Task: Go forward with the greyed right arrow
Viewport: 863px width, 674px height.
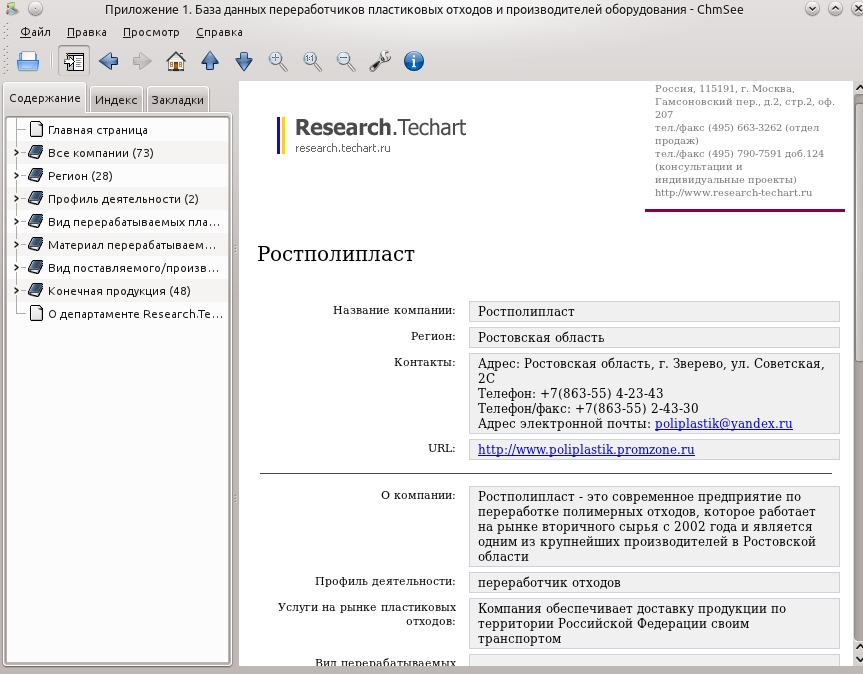Action: pos(142,61)
